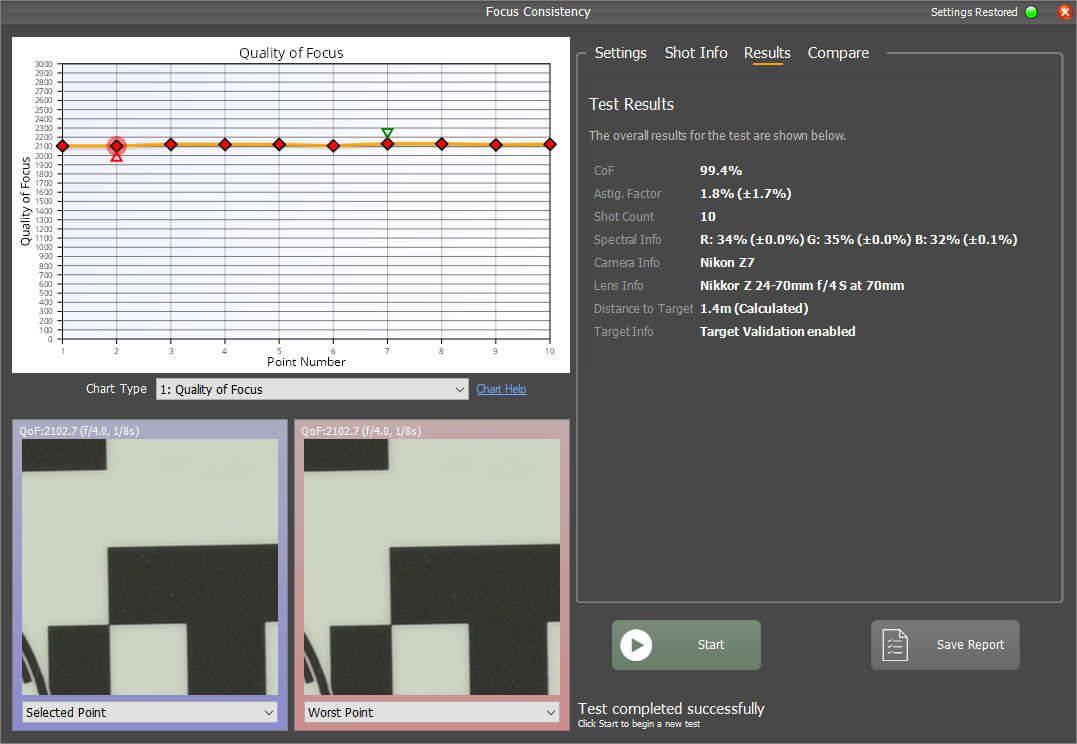
Task: Select highlighted data point 2 on chart
Action: 117,146
